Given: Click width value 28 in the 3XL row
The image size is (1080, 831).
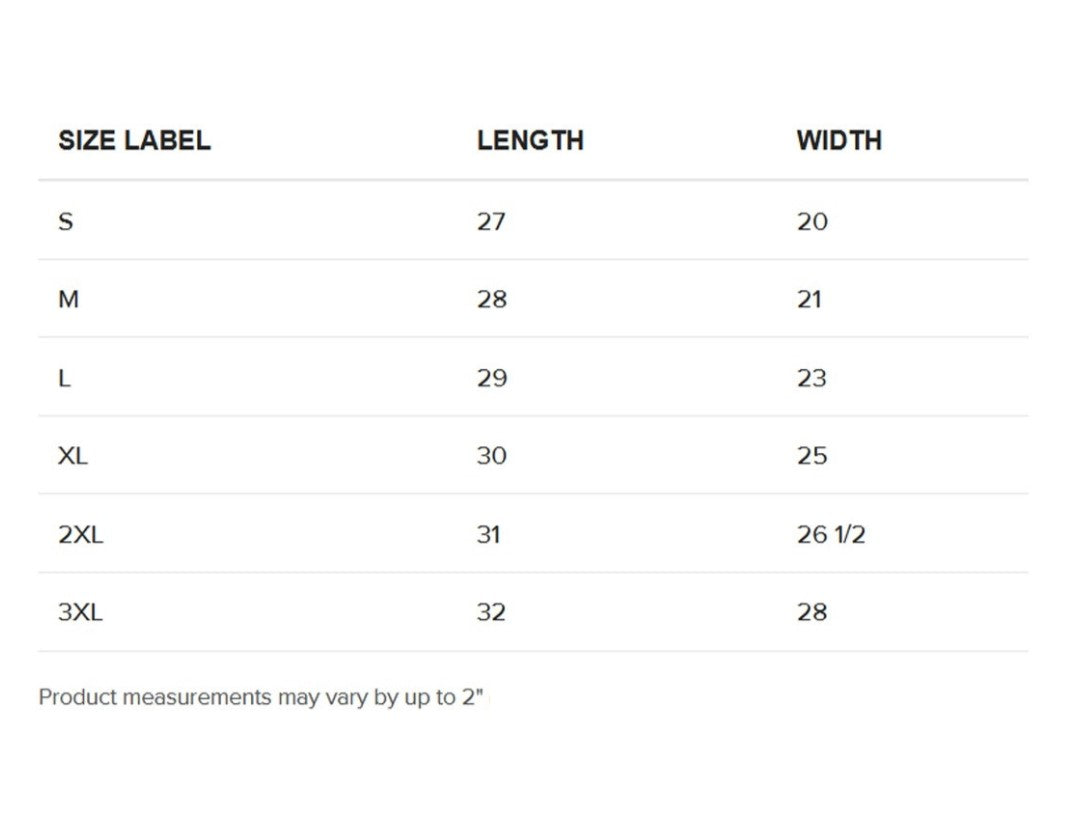Looking at the screenshot, I should 812,612.
